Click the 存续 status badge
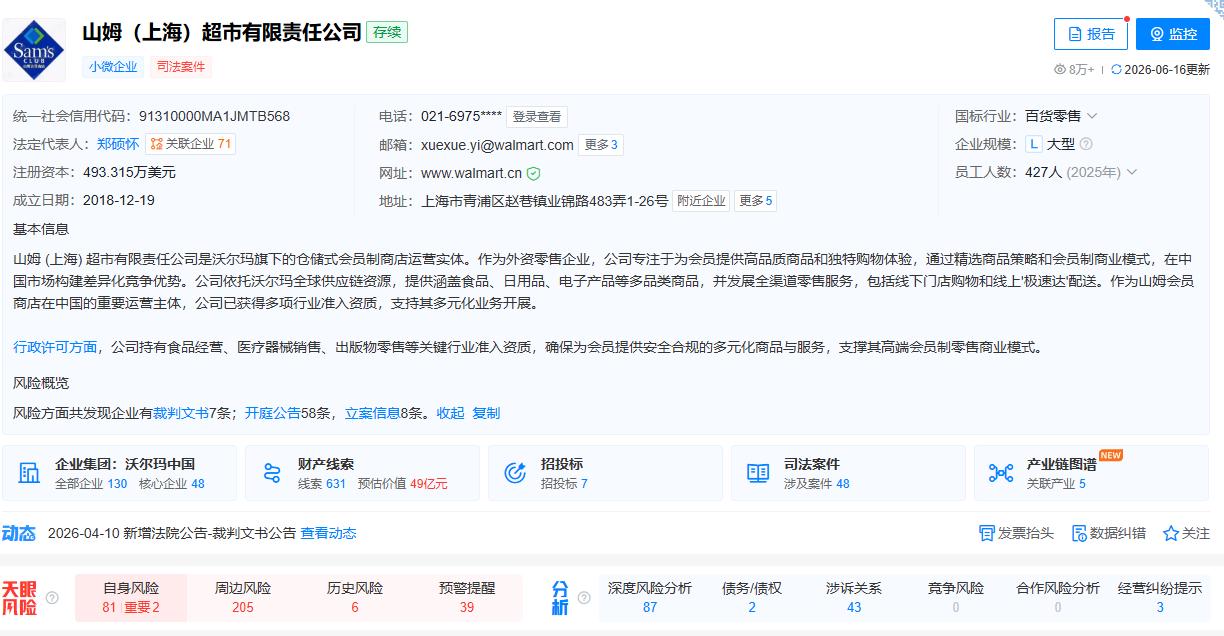This screenshot has width=1224, height=636. (387, 32)
